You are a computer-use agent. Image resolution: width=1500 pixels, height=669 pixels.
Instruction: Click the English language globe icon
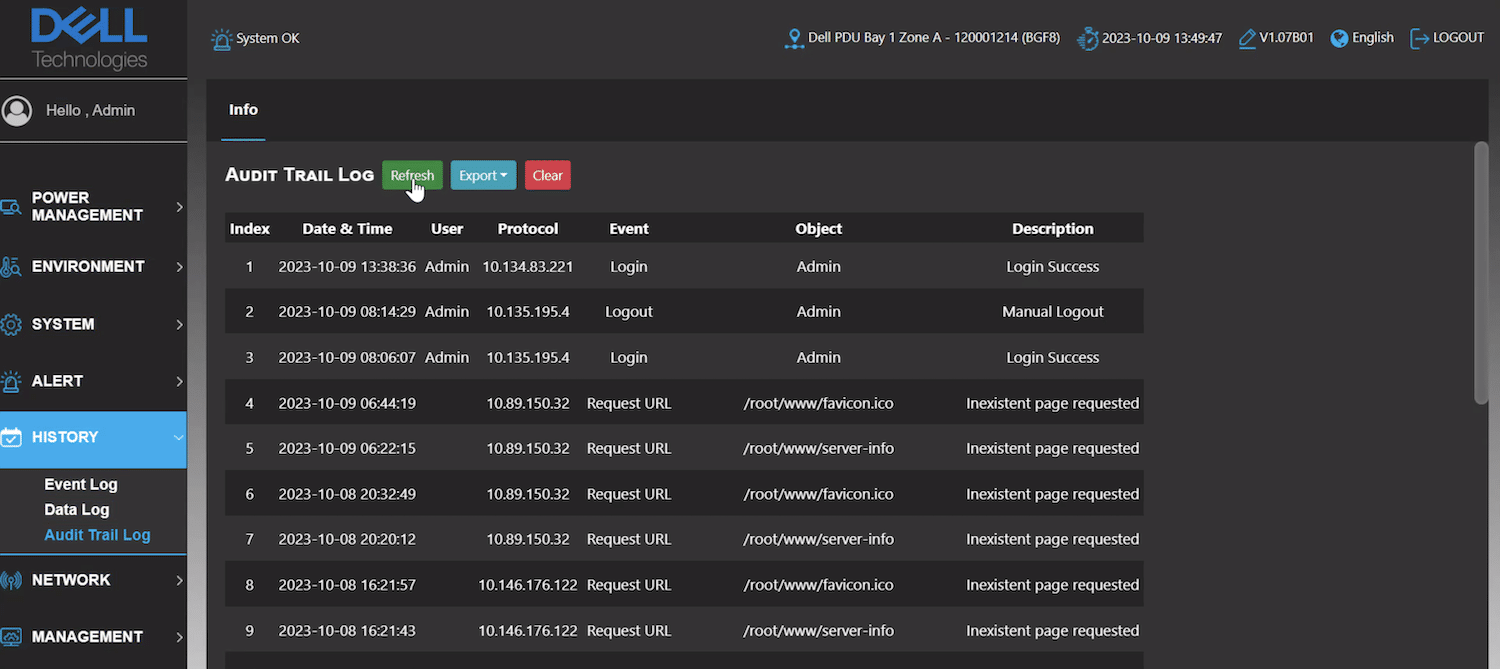pos(1340,38)
